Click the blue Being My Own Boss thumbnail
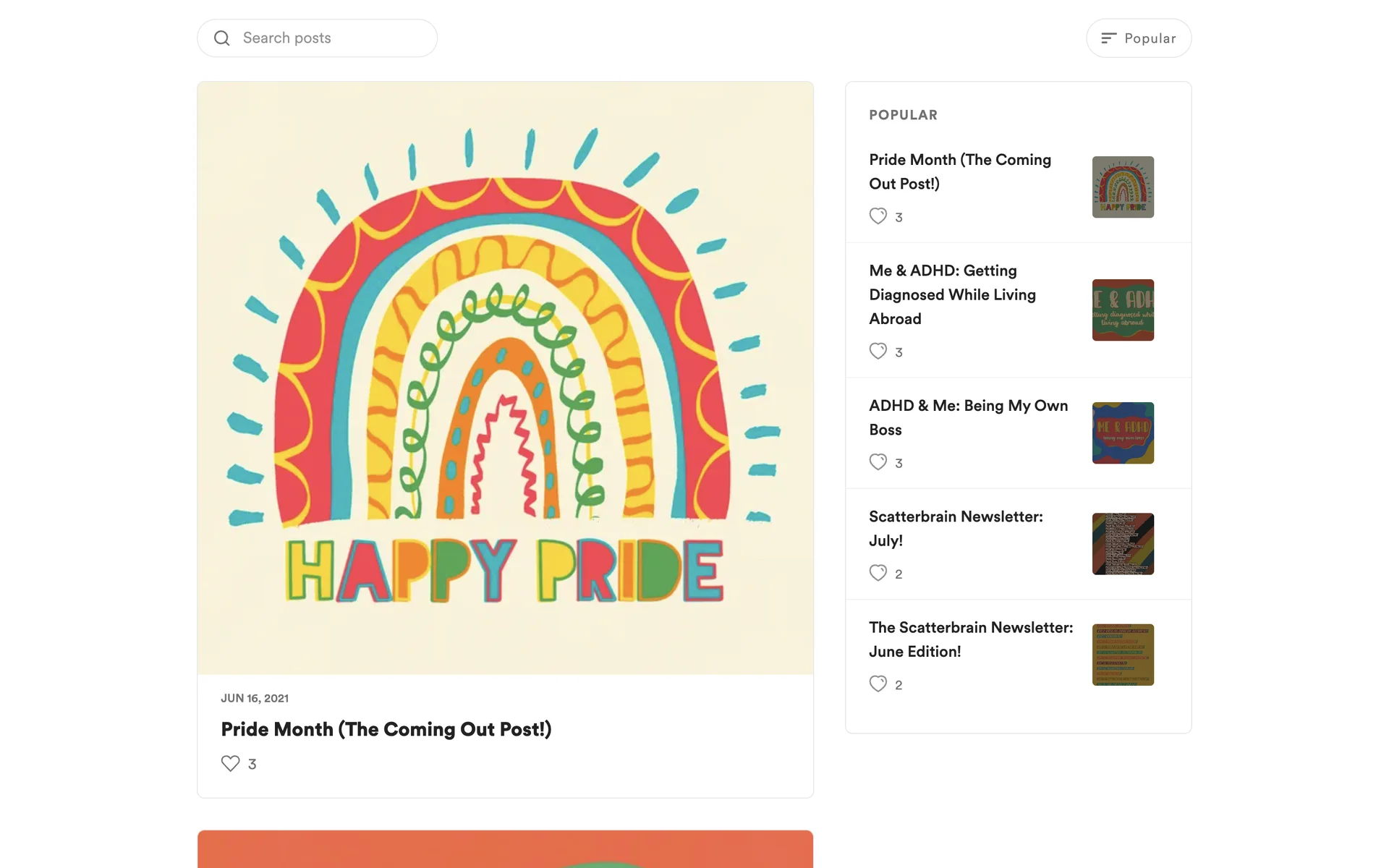Viewport: 1389px width, 868px height. click(x=1123, y=433)
